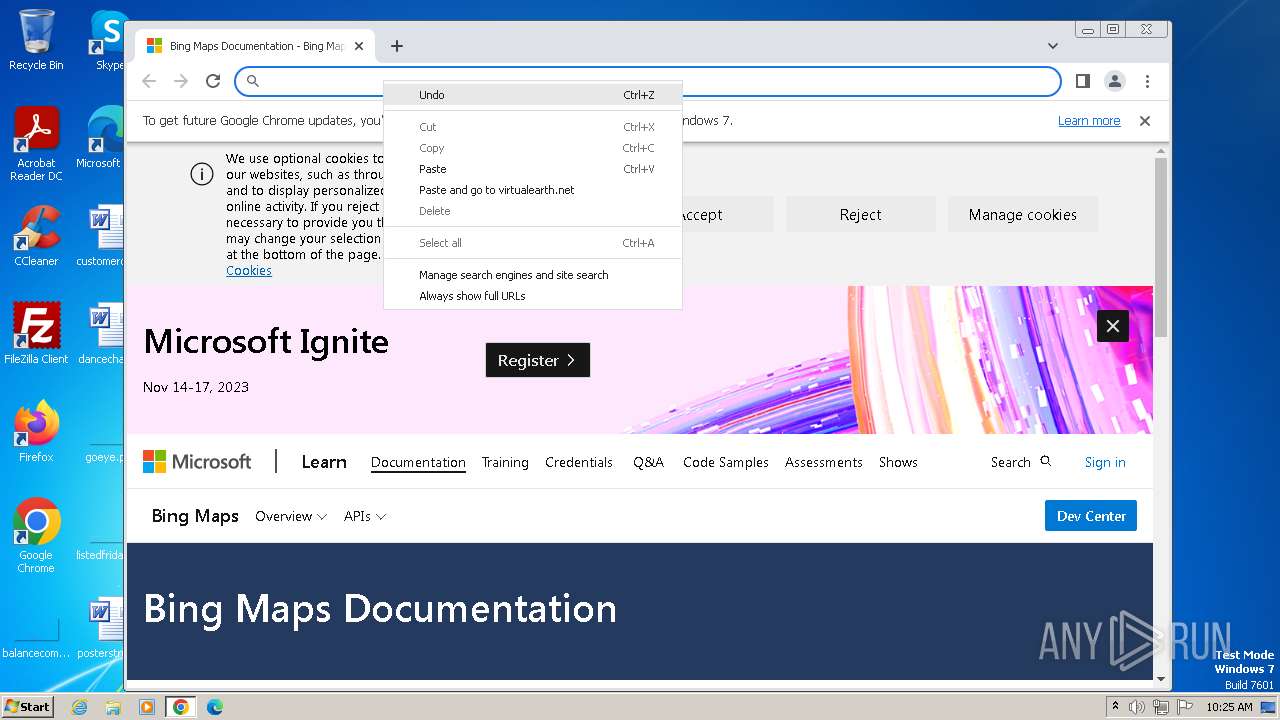This screenshot has height=720, width=1280.
Task: Choose Manage search engines and site search
Action: click(533, 275)
